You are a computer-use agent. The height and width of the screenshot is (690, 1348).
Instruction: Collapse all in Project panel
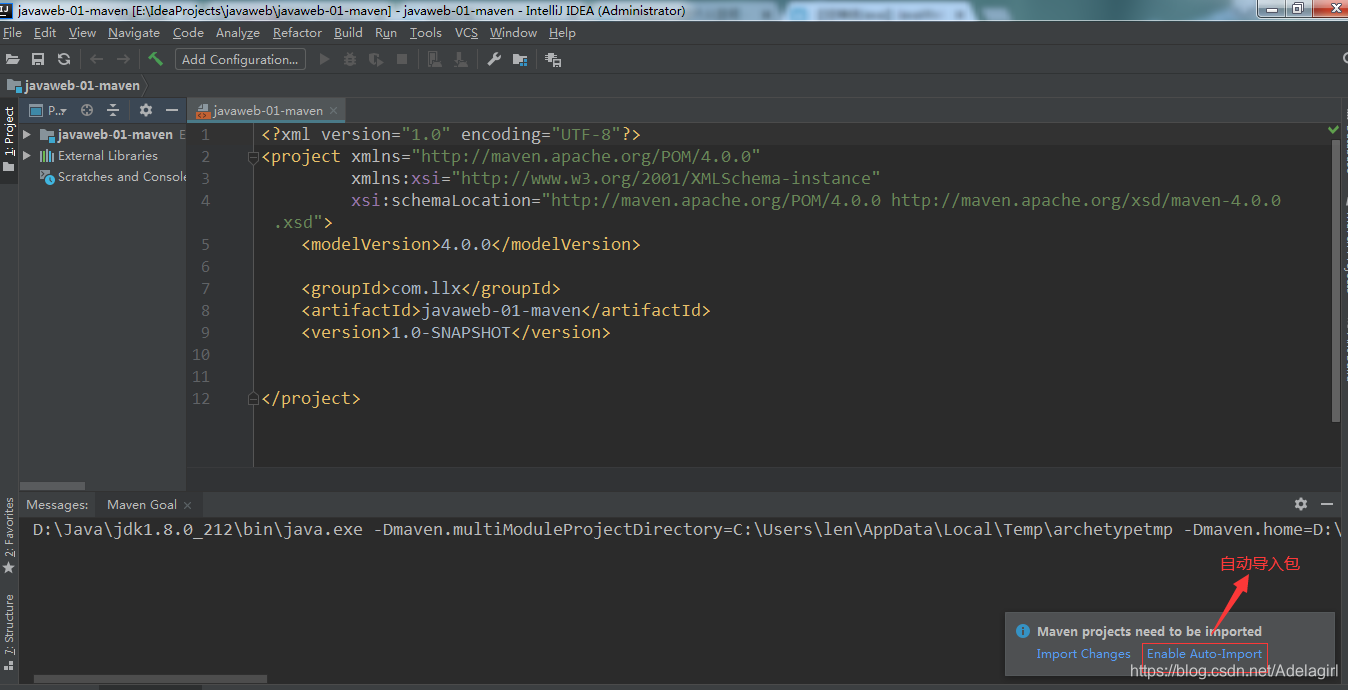(x=113, y=110)
